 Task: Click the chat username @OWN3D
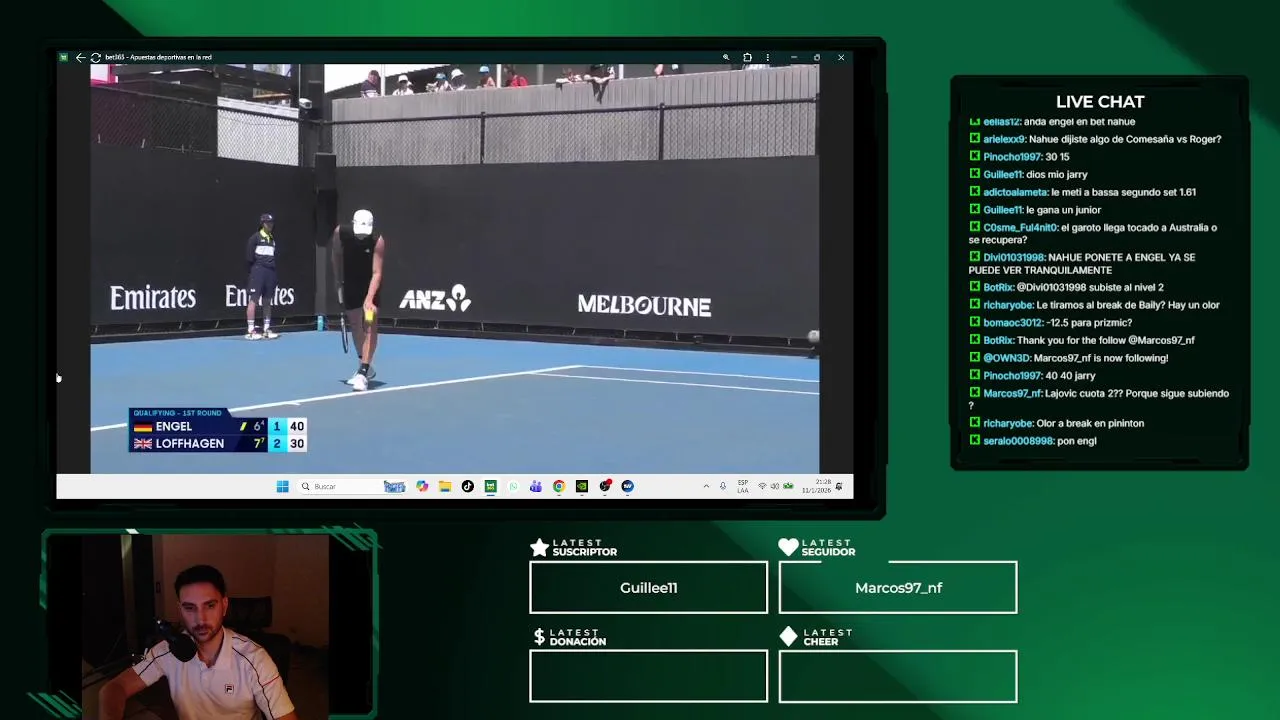pos(1006,358)
